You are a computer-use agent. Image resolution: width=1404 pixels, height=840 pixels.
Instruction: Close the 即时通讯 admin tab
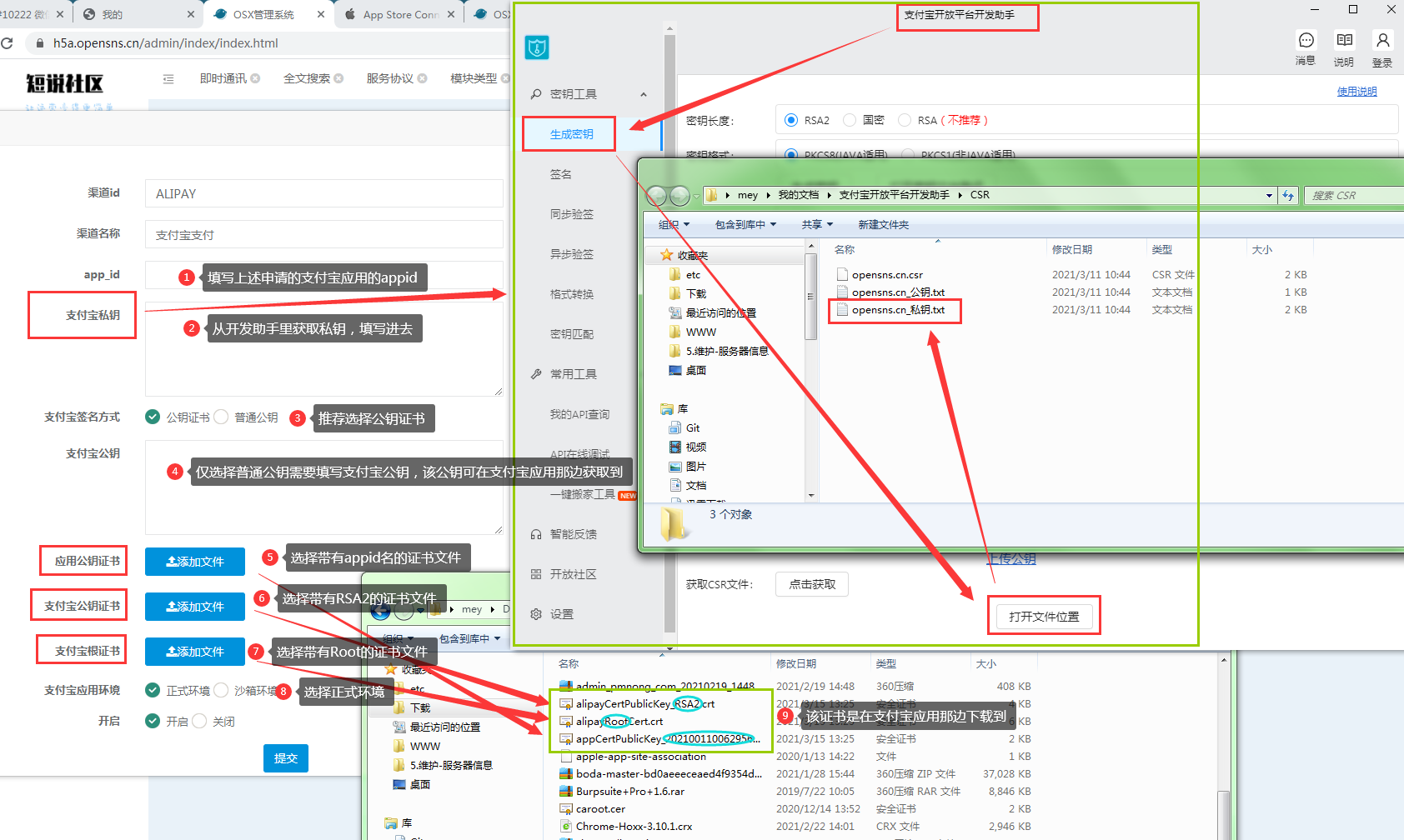[255, 78]
